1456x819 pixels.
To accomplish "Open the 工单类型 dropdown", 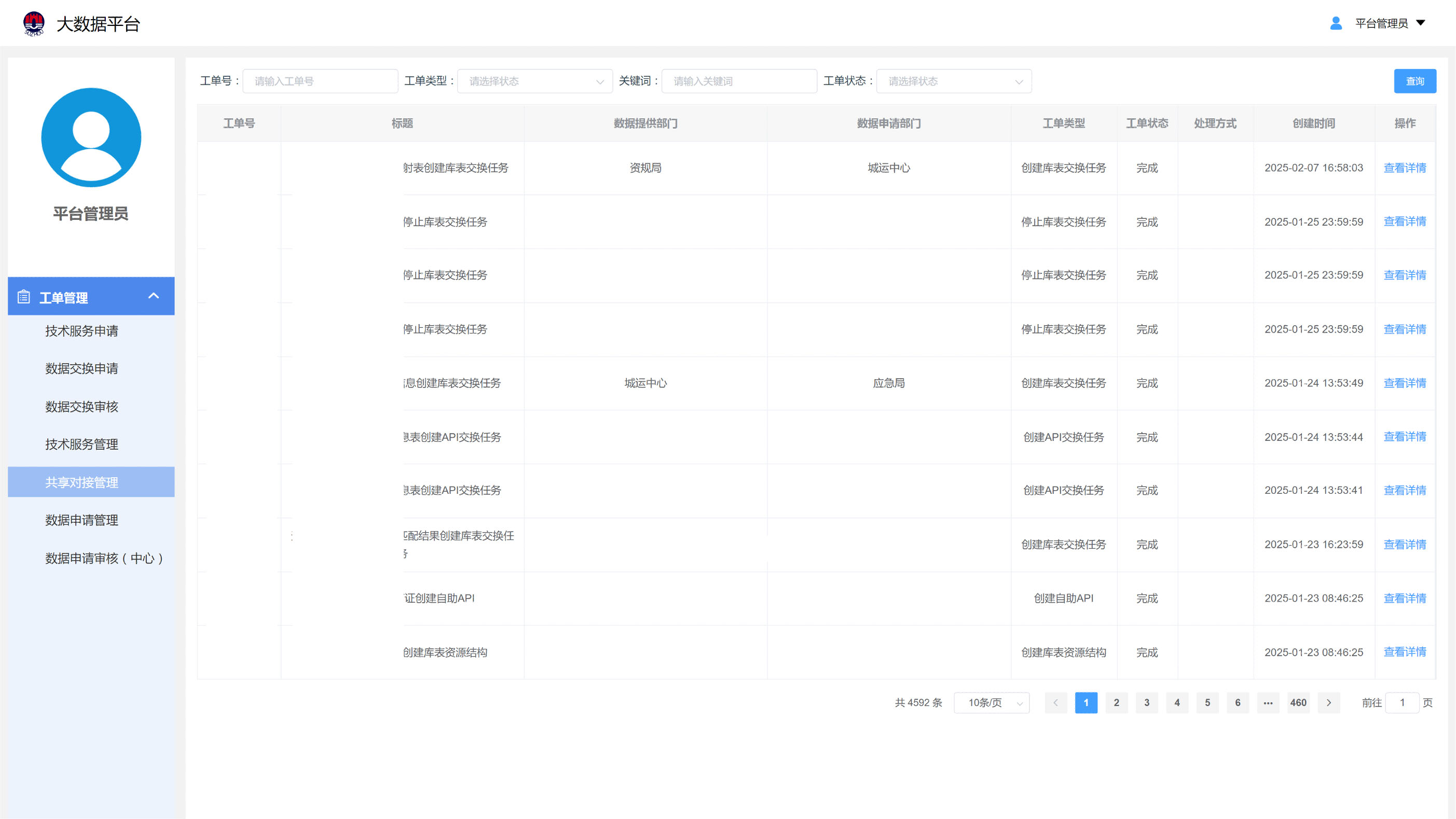I will (x=534, y=81).
